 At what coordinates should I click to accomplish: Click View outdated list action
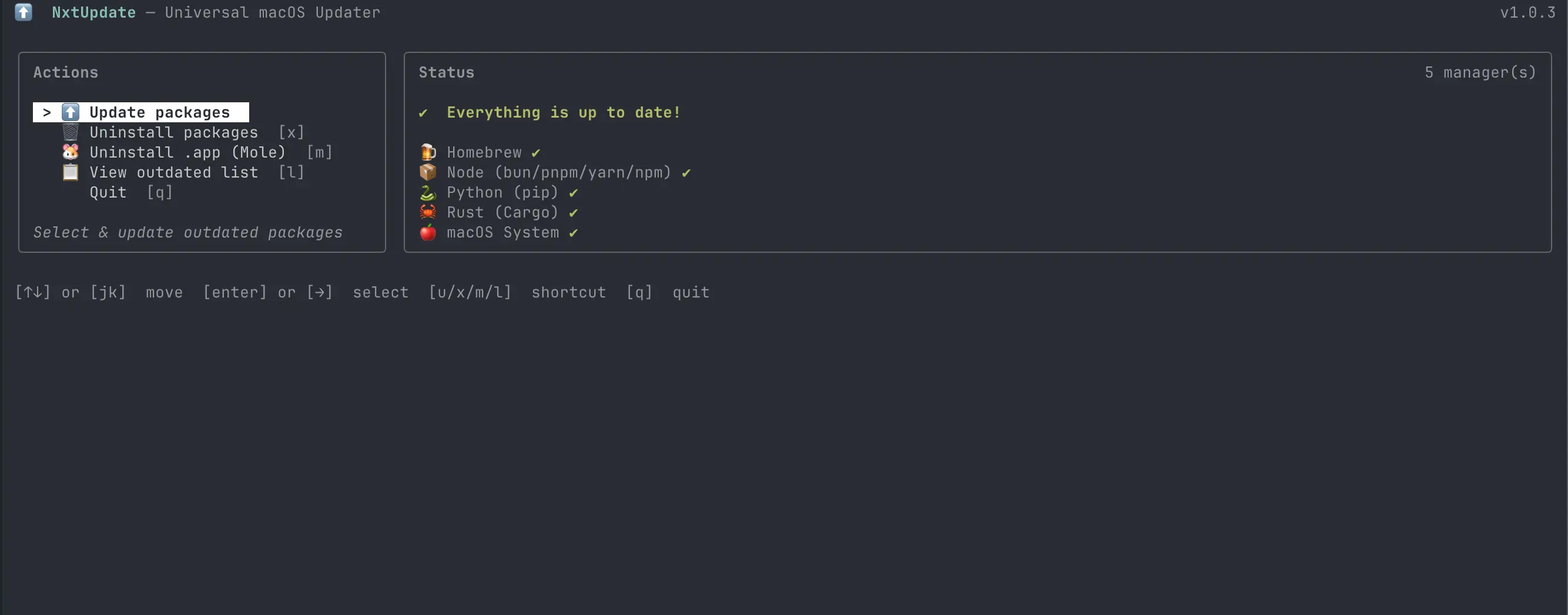[173, 172]
